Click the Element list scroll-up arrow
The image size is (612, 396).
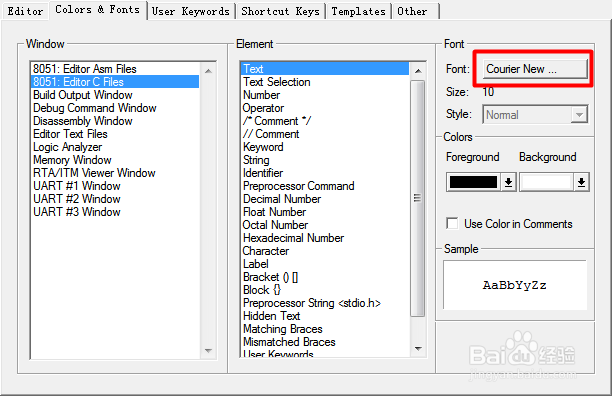click(418, 71)
